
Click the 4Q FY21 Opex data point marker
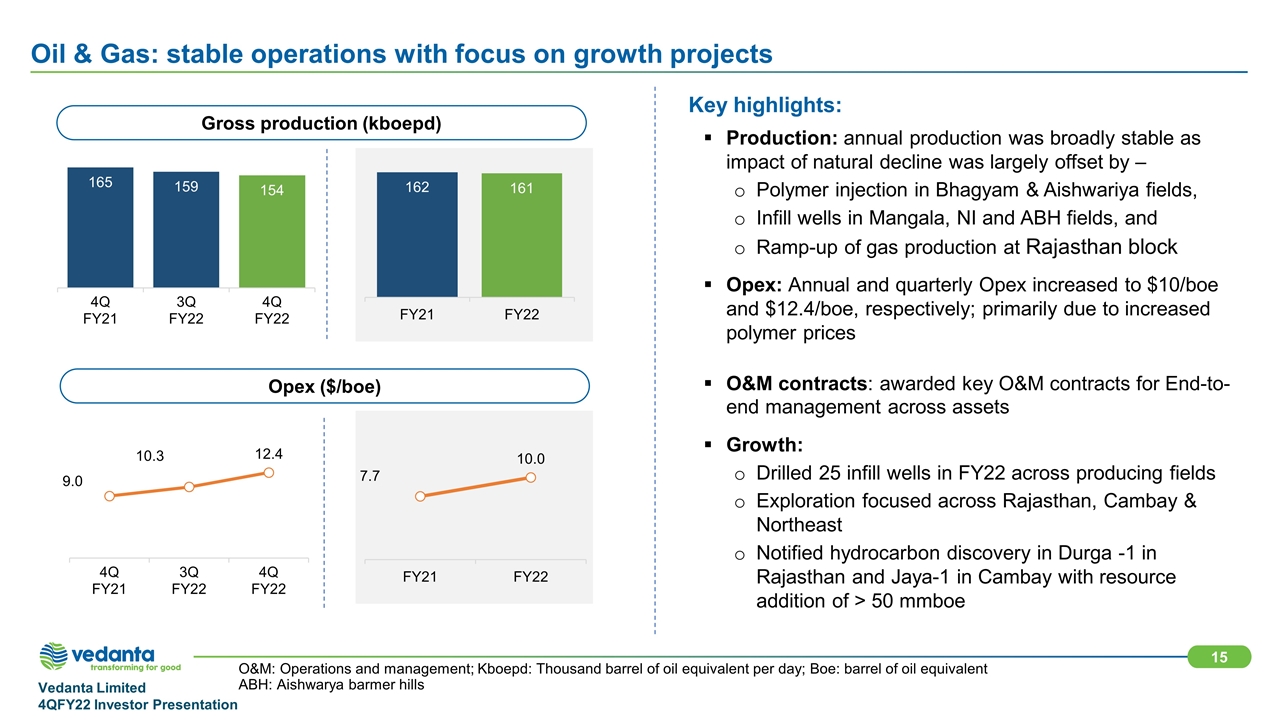[x=109, y=496]
